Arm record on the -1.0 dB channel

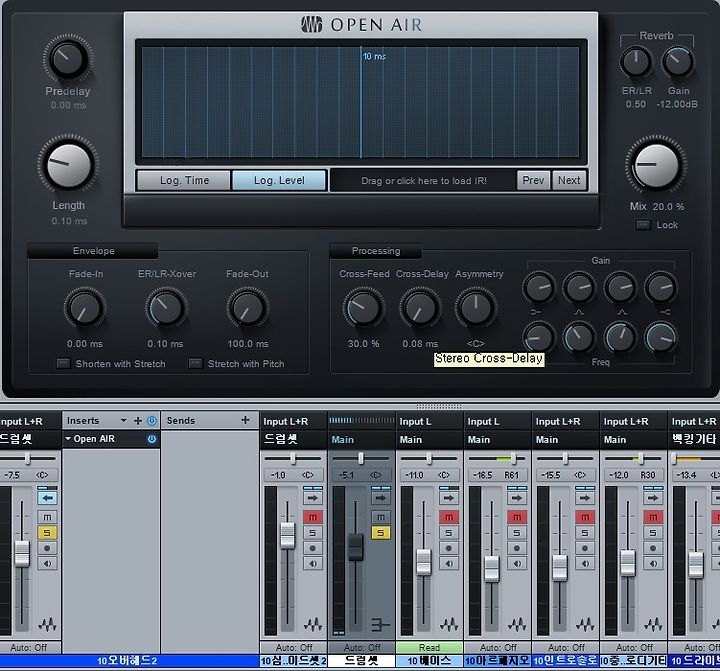click(x=313, y=548)
